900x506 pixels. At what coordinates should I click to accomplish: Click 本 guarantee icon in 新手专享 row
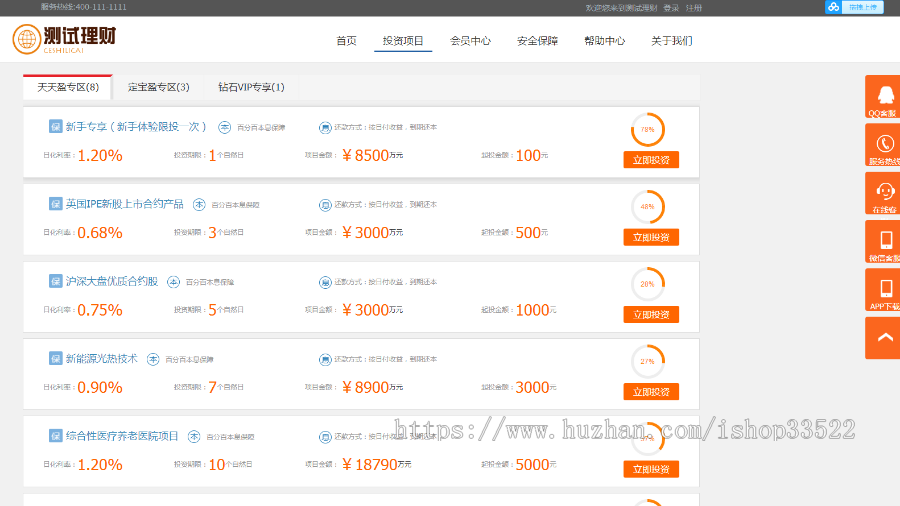click(x=224, y=127)
